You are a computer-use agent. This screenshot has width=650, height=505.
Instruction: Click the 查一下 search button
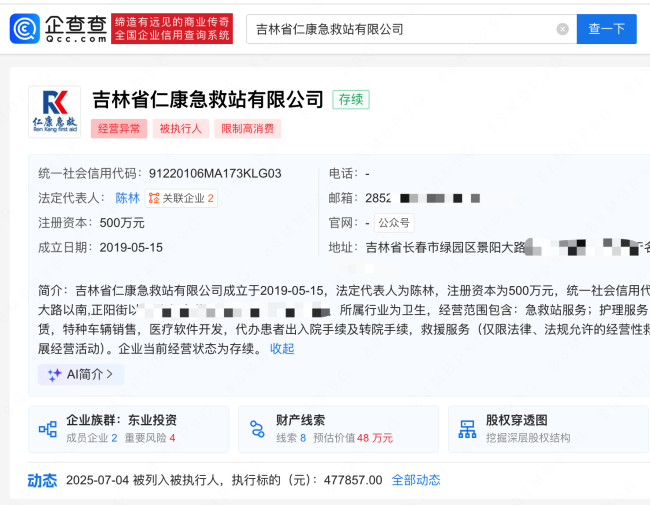606,29
